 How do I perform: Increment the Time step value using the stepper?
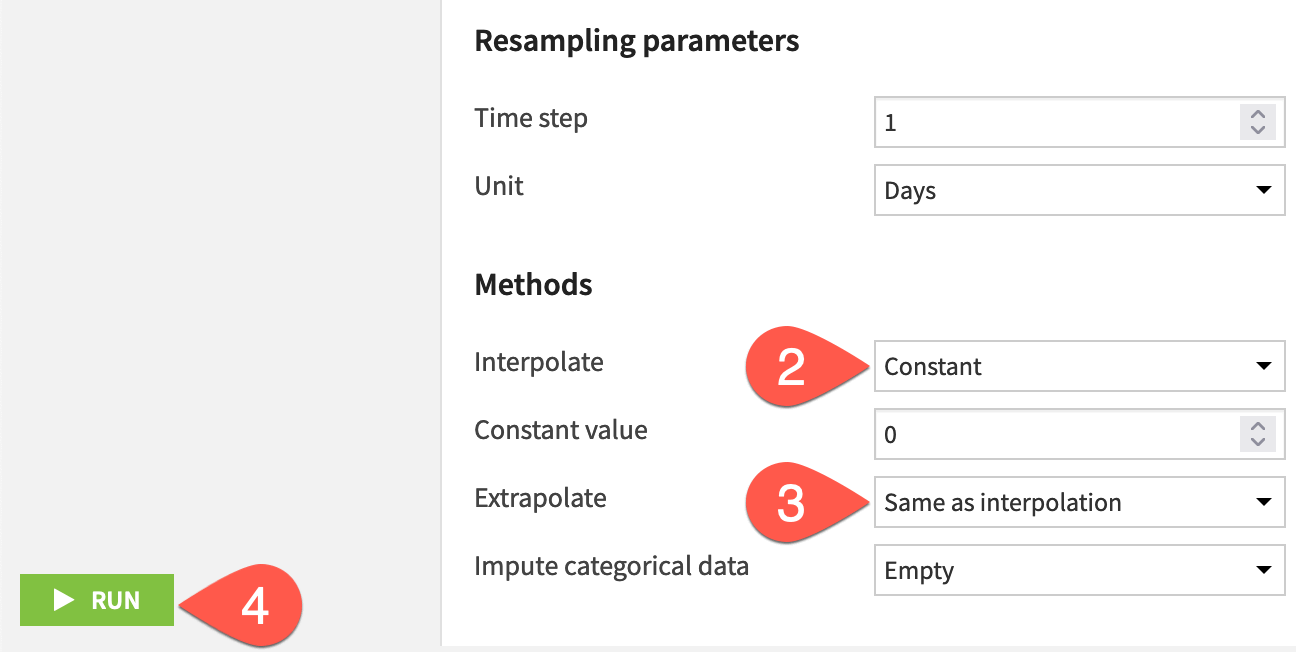1260,115
